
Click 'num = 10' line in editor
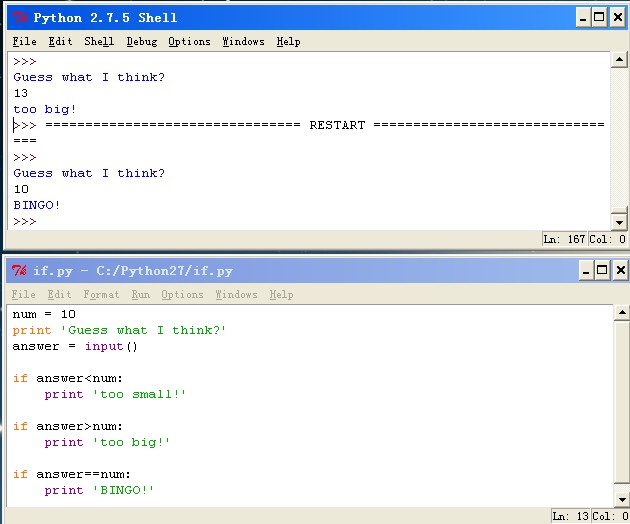[x=44, y=314]
